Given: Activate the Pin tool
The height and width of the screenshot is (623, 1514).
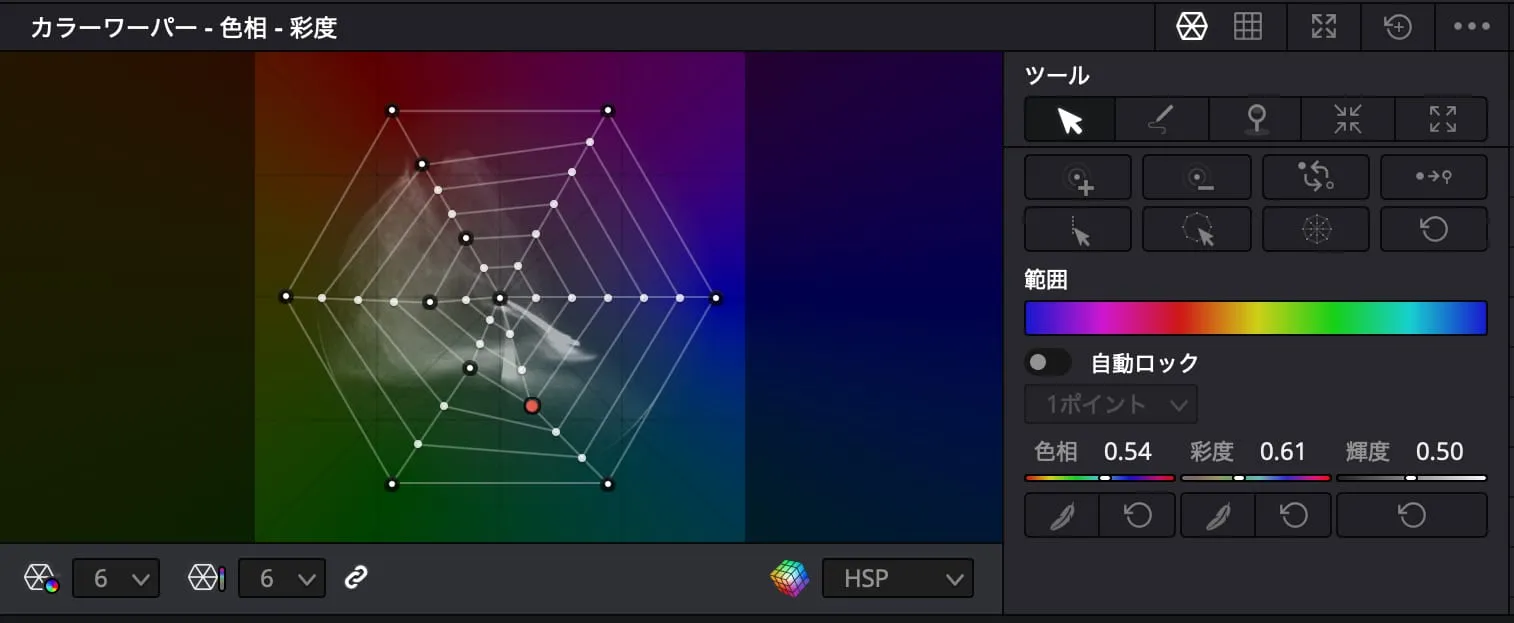Looking at the screenshot, I should [x=1255, y=120].
